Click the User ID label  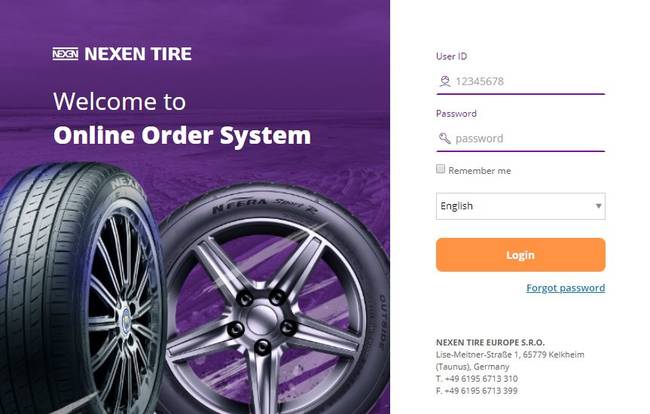(451, 56)
